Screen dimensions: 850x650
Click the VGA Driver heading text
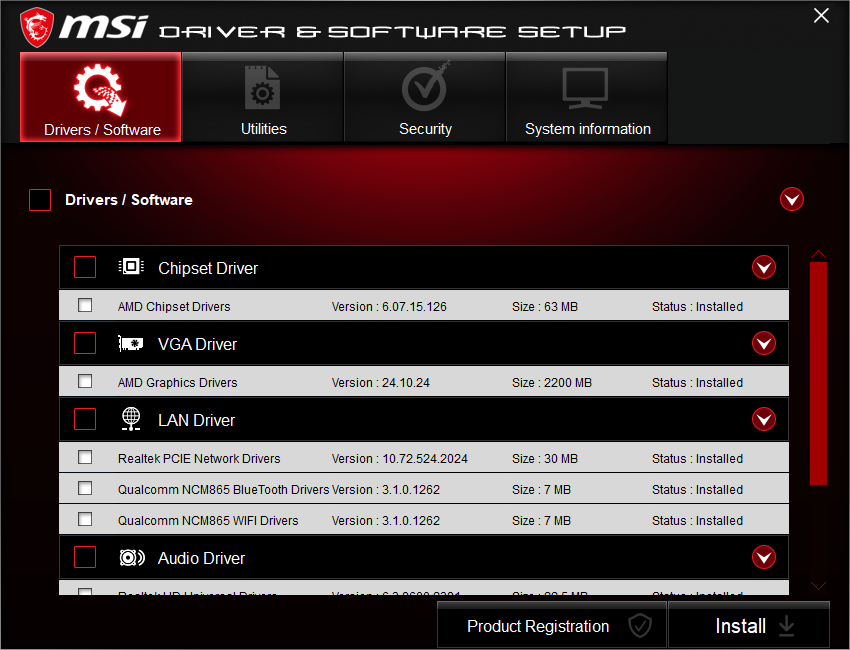(x=197, y=344)
